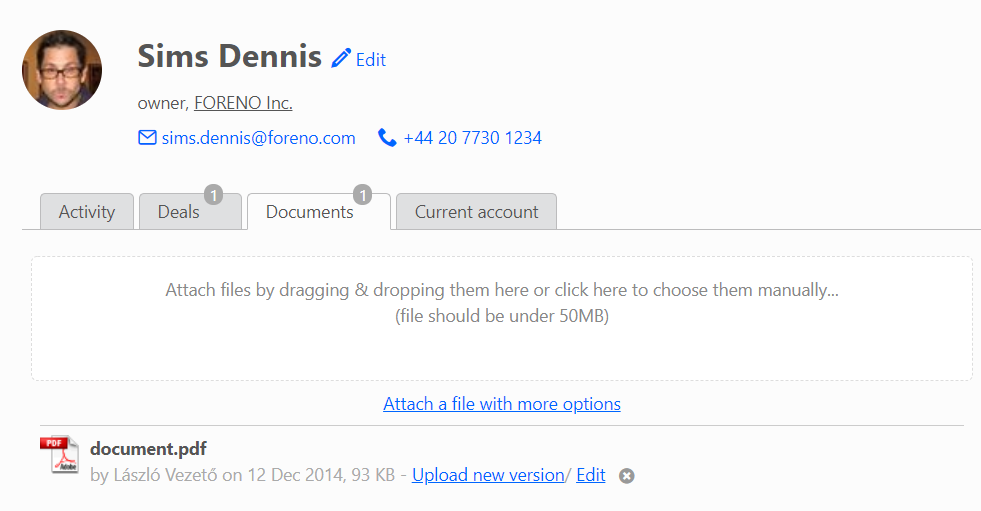Screen dimensions: 981x511
Task: Open Attach a file with more options
Action: click(502, 404)
